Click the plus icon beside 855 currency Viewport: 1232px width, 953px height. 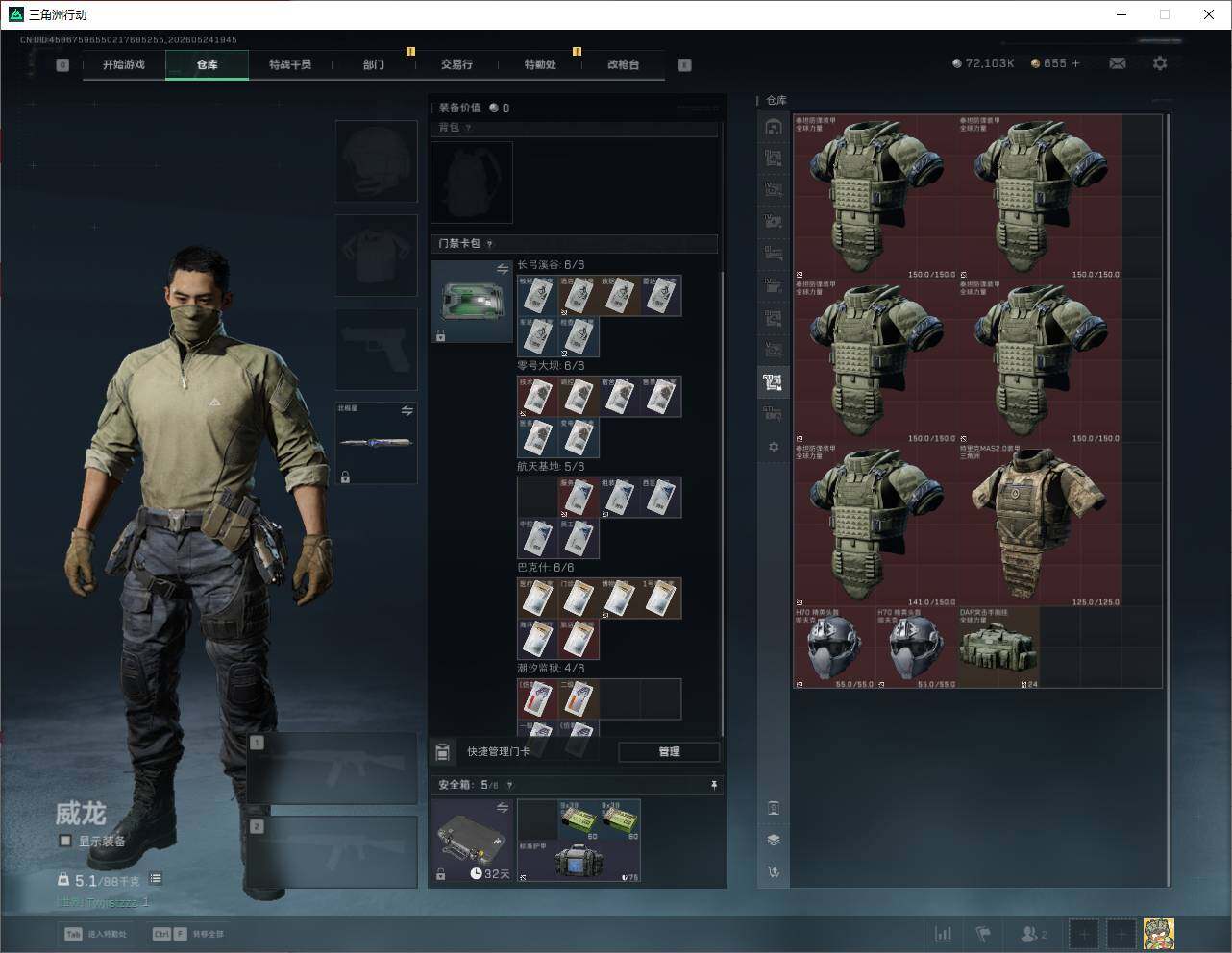(x=1075, y=63)
